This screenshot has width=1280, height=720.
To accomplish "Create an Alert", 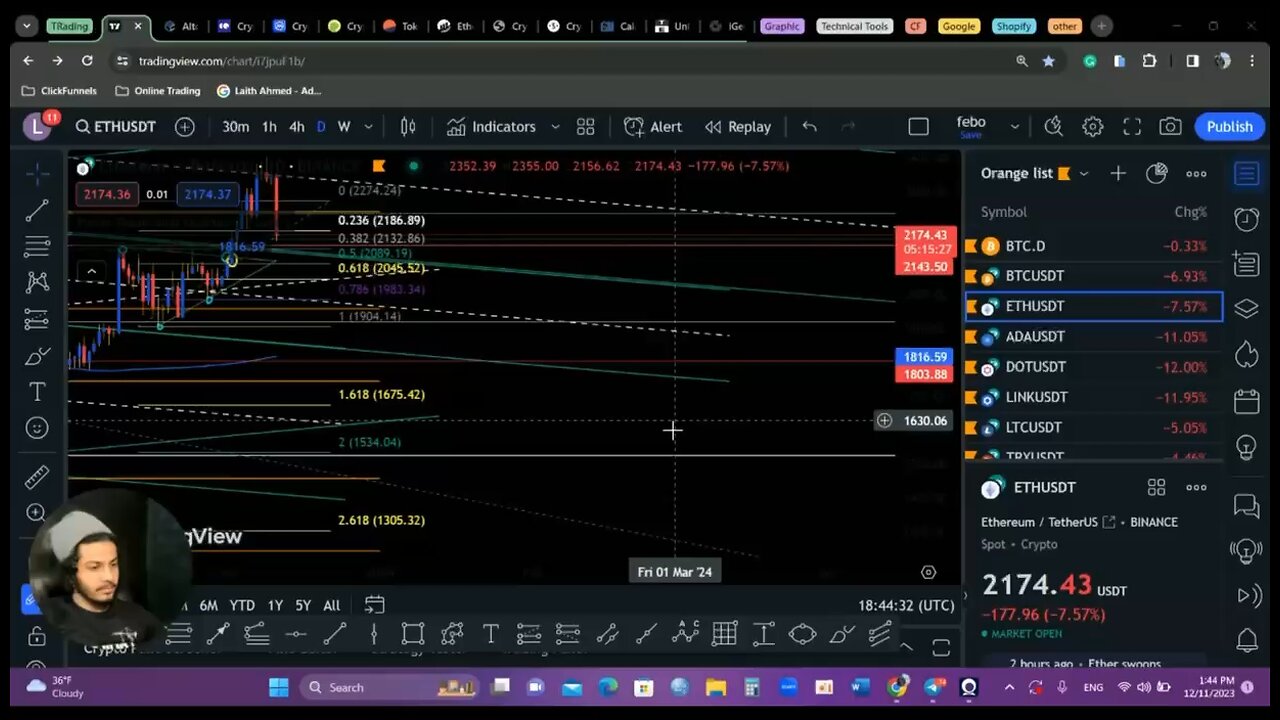I will [653, 127].
